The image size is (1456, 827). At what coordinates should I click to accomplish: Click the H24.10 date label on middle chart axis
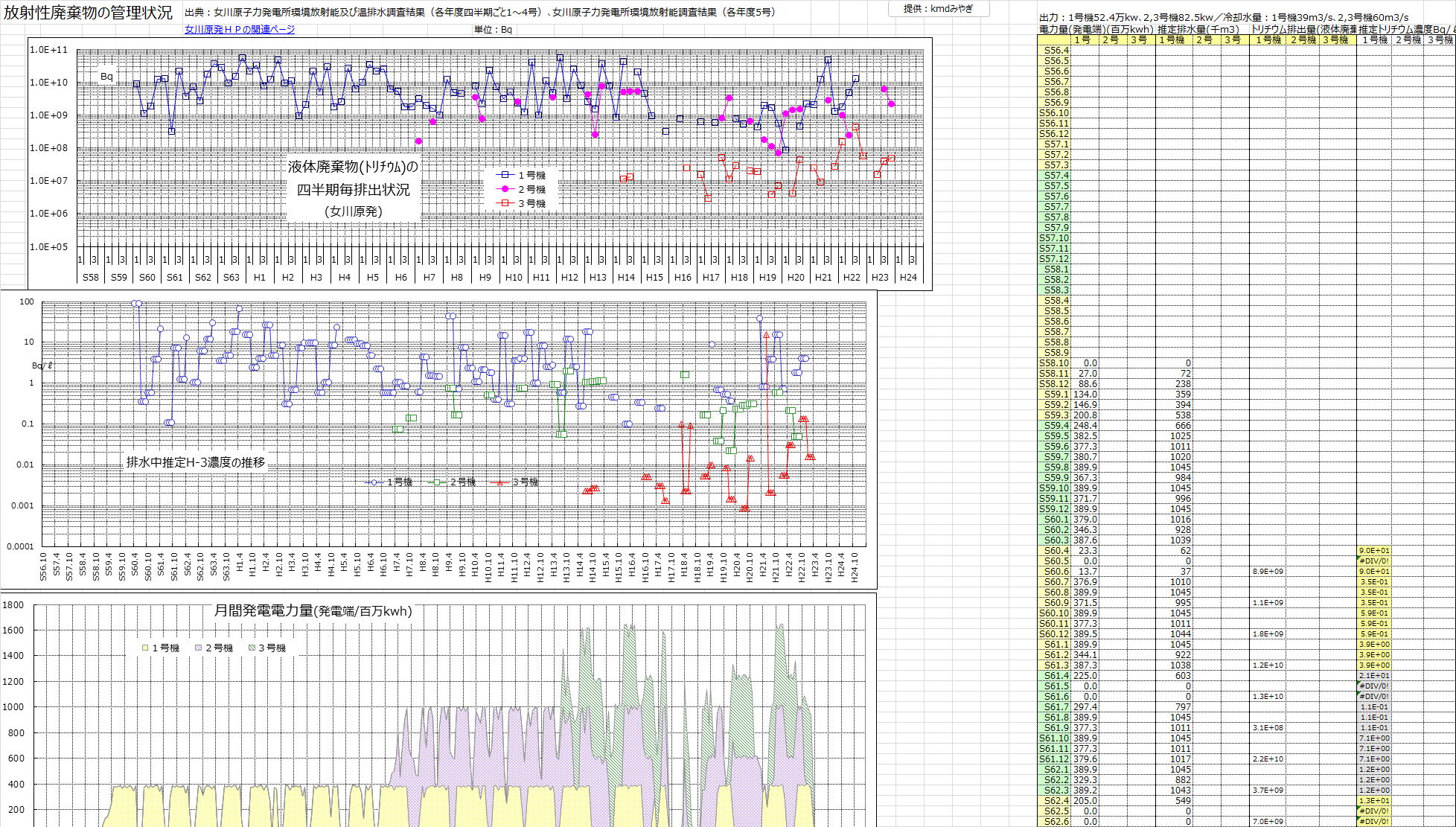[855, 567]
